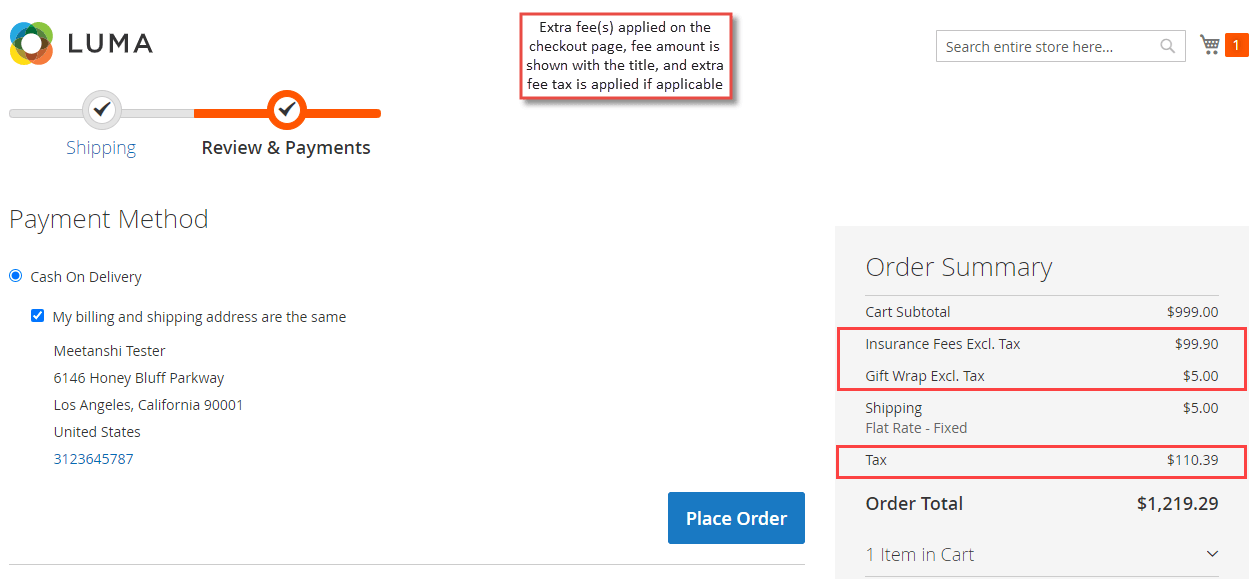The image size is (1255, 579).
Task: Go back to the Shipping step
Action: pos(101,148)
